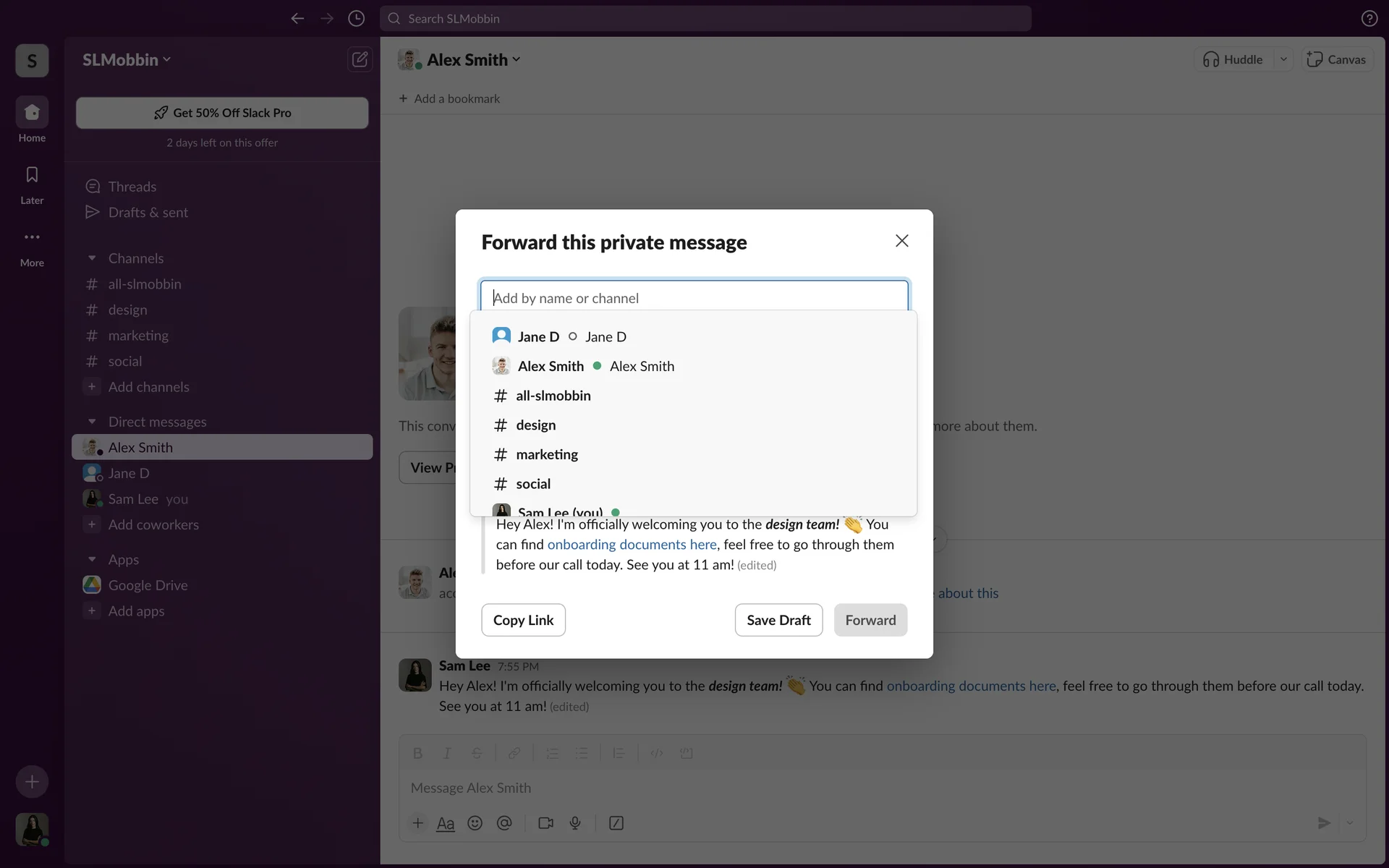Open the Later bookmark icon

point(32,175)
